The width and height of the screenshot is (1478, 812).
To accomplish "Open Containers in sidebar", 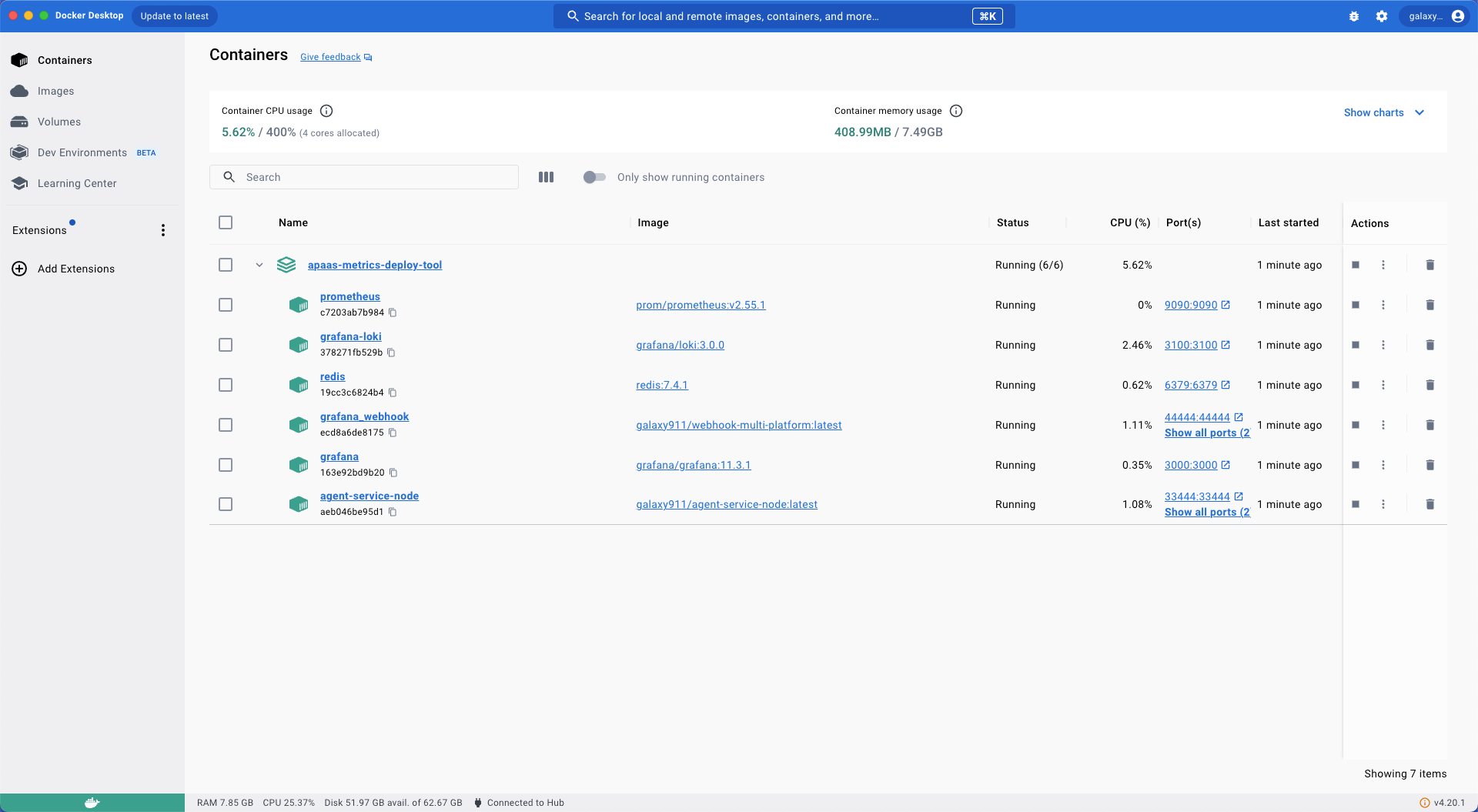I will point(92,60).
